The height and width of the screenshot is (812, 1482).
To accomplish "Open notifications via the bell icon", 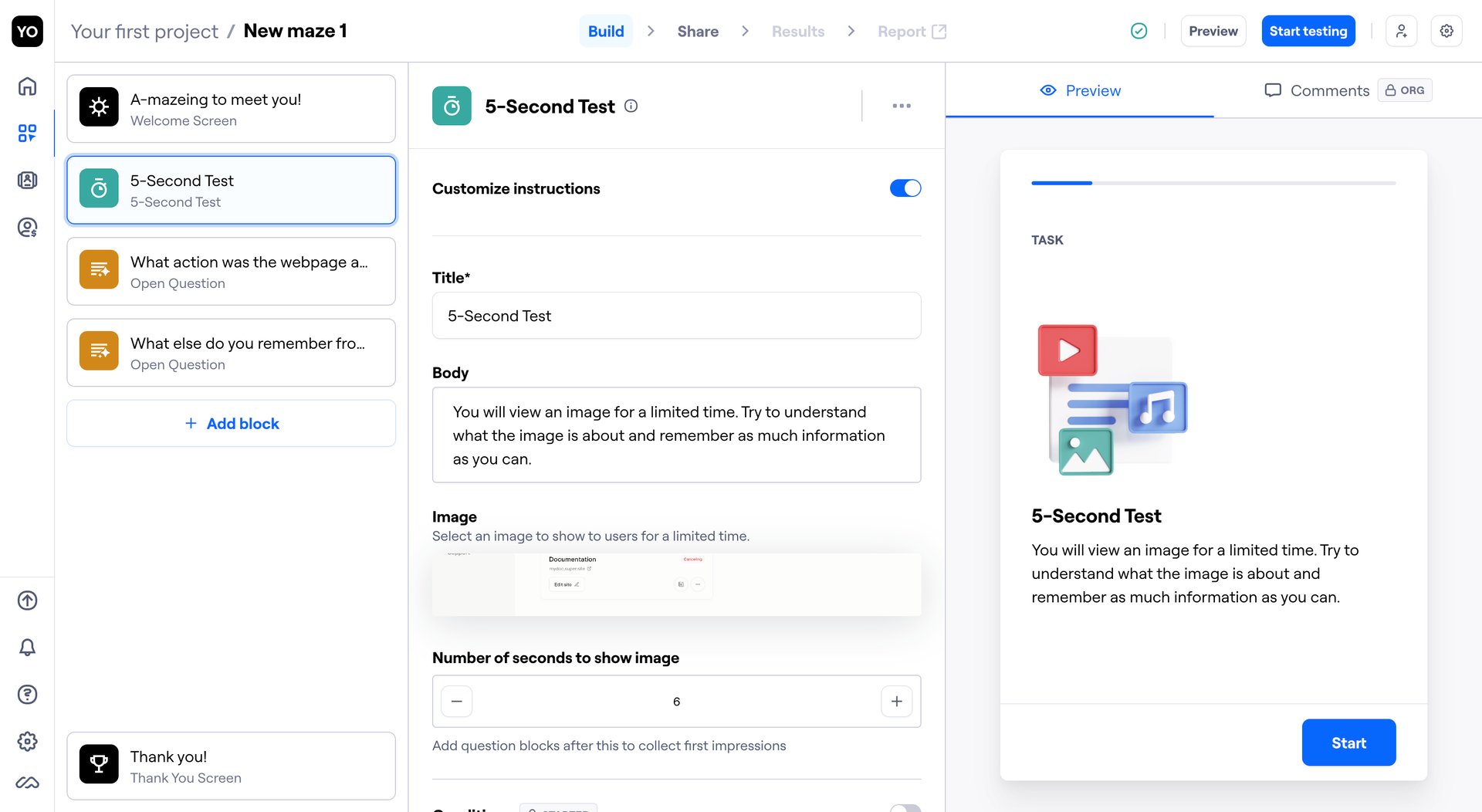I will pyautogui.click(x=27, y=648).
